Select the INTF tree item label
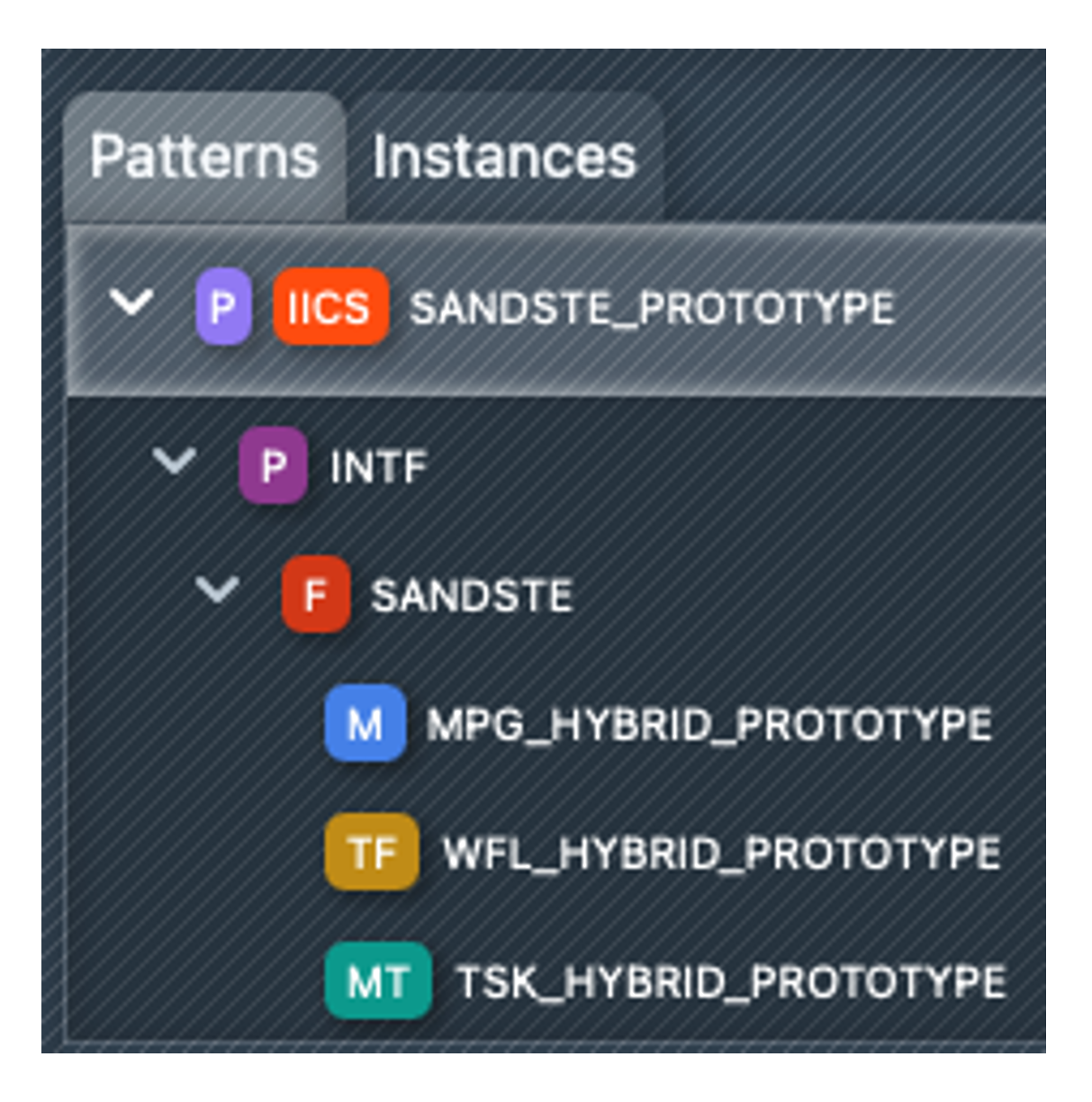Image resolution: width=1092 pixels, height=1102 pixels. tap(378, 467)
